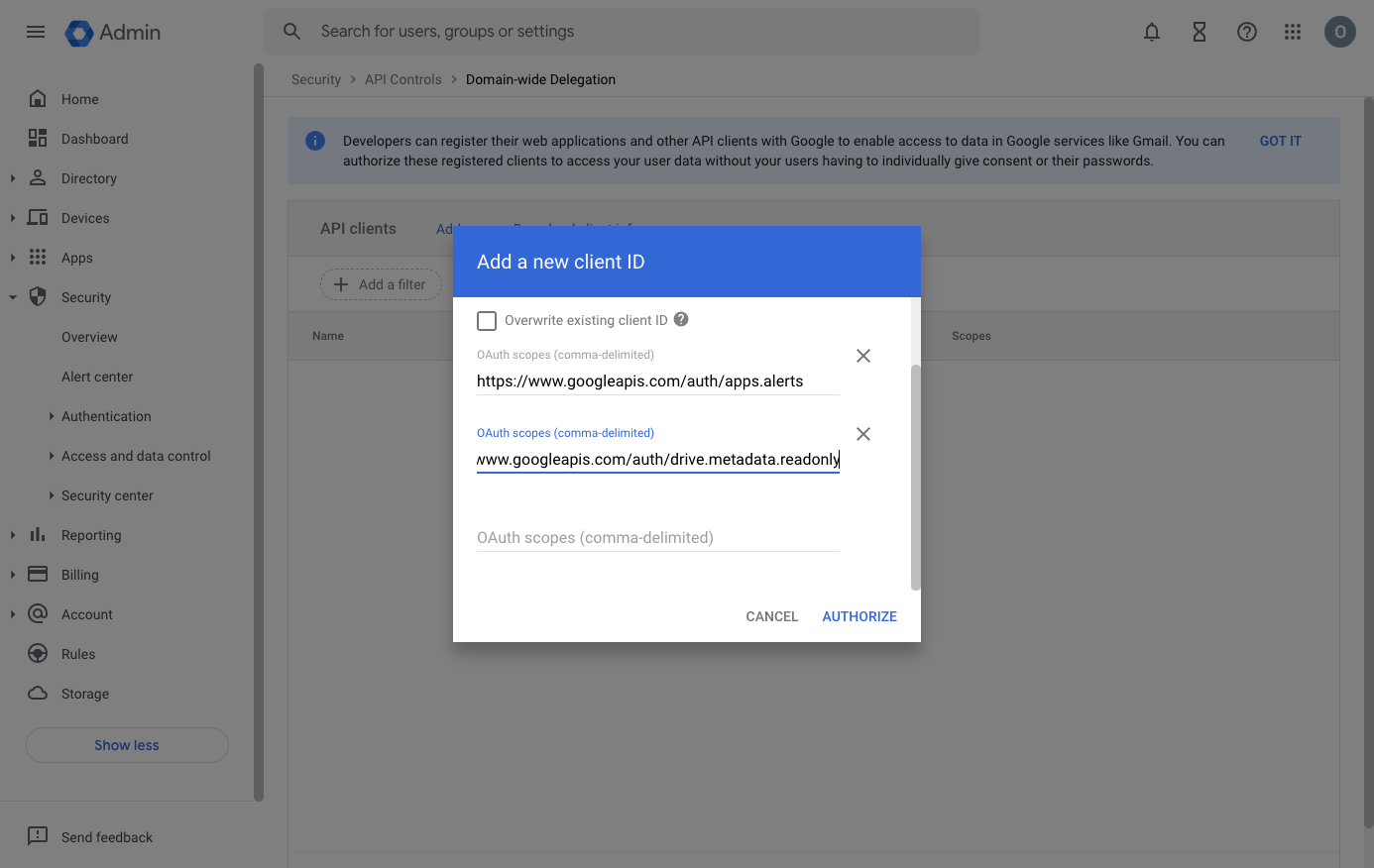Open the Google apps grid icon
This screenshot has height=868, width=1374.
(x=1292, y=32)
